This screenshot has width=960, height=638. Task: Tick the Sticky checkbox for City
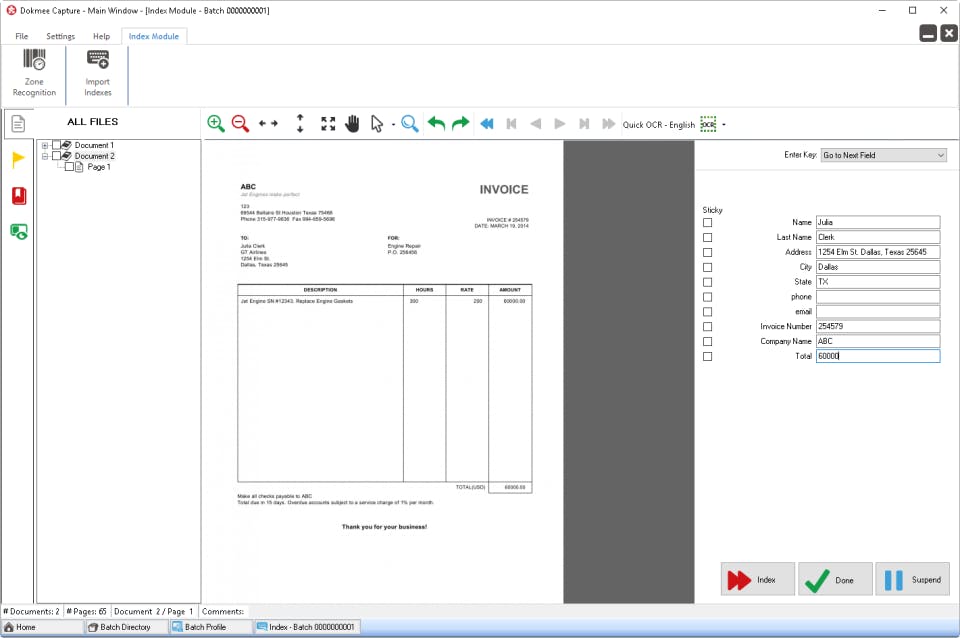tap(708, 268)
